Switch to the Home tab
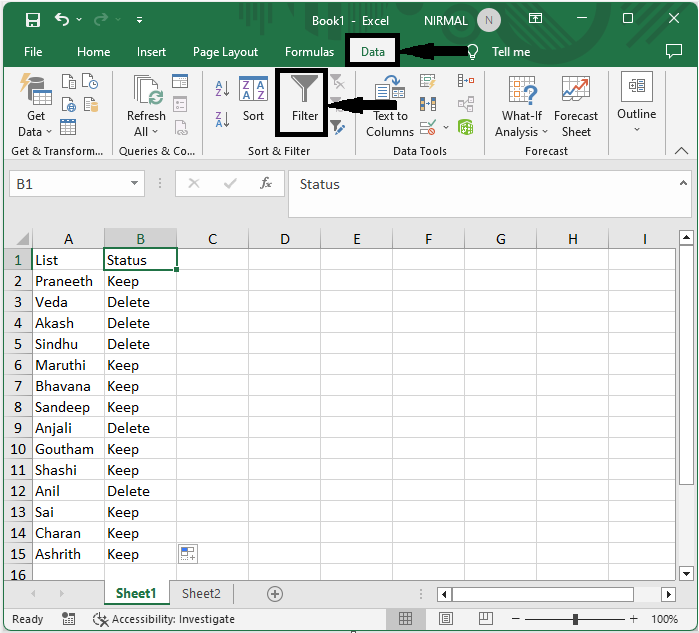The width and height of the screenshot is (699, 633). tap(94, 52)
